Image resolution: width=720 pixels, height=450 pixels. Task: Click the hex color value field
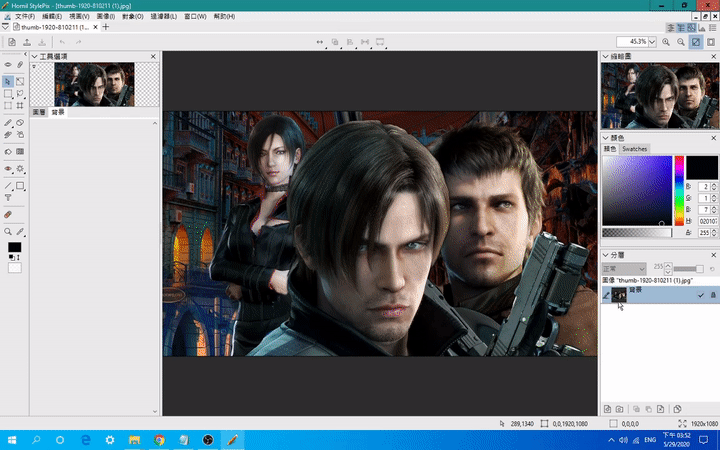708,221
